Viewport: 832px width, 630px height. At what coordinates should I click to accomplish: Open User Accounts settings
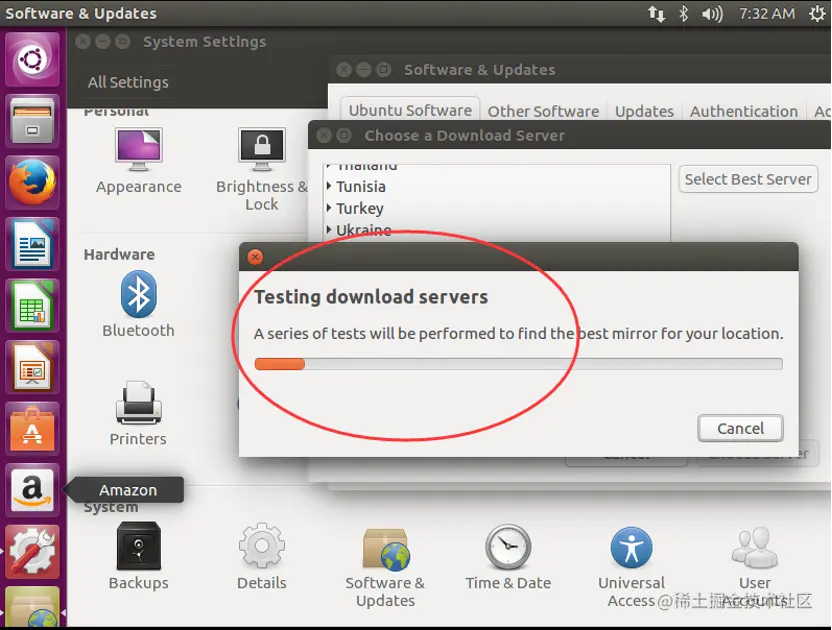point(755,566)
